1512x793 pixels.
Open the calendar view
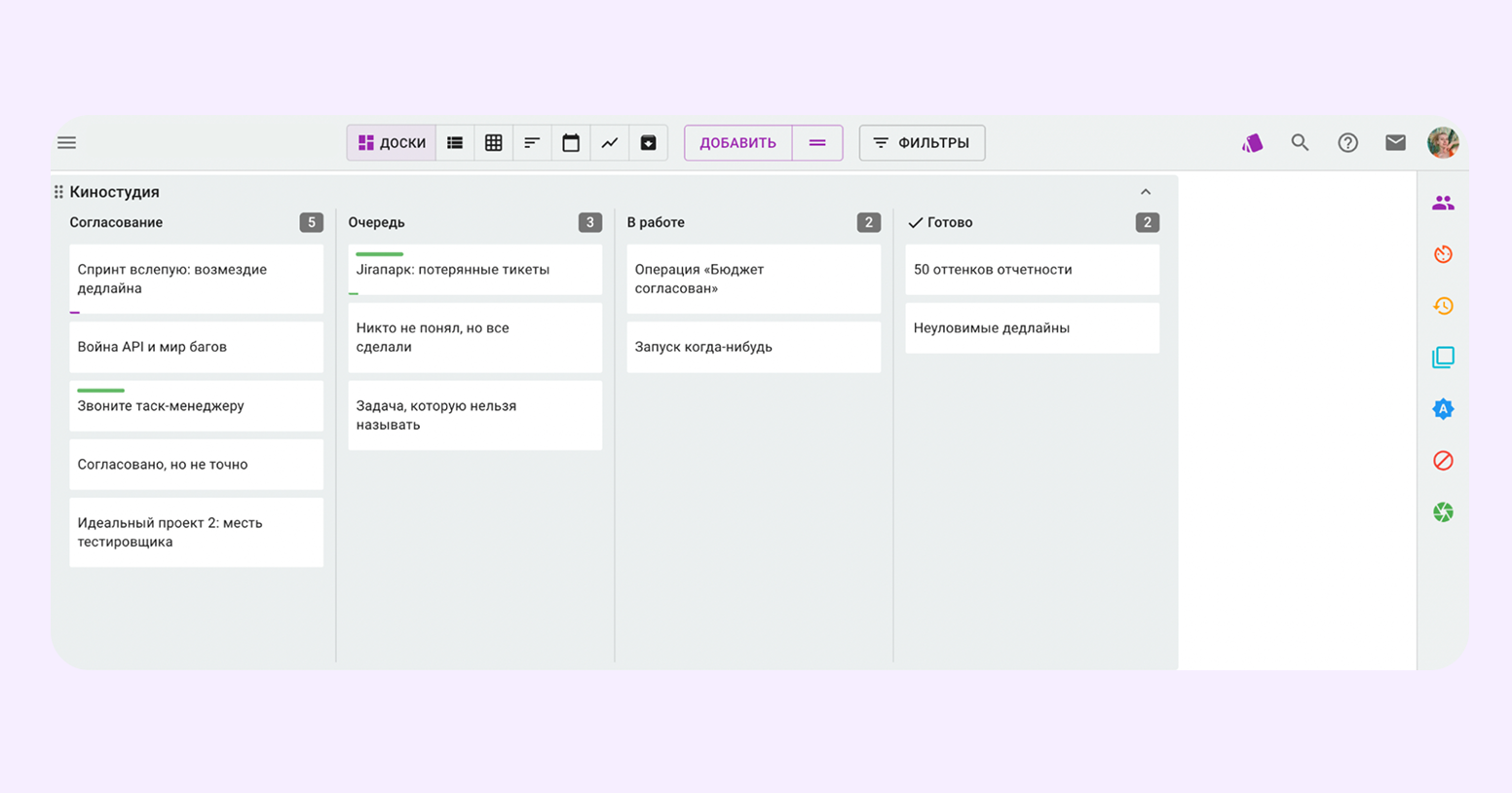pos(571,142)
